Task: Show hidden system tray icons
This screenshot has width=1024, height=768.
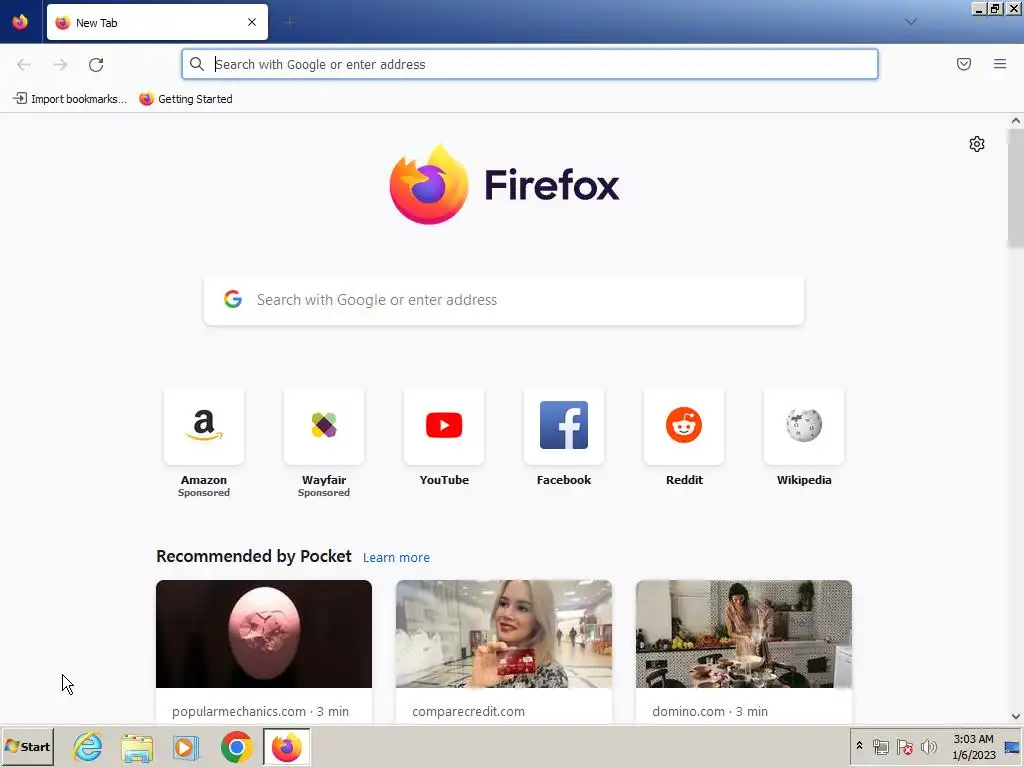Action: click(859, 746)
